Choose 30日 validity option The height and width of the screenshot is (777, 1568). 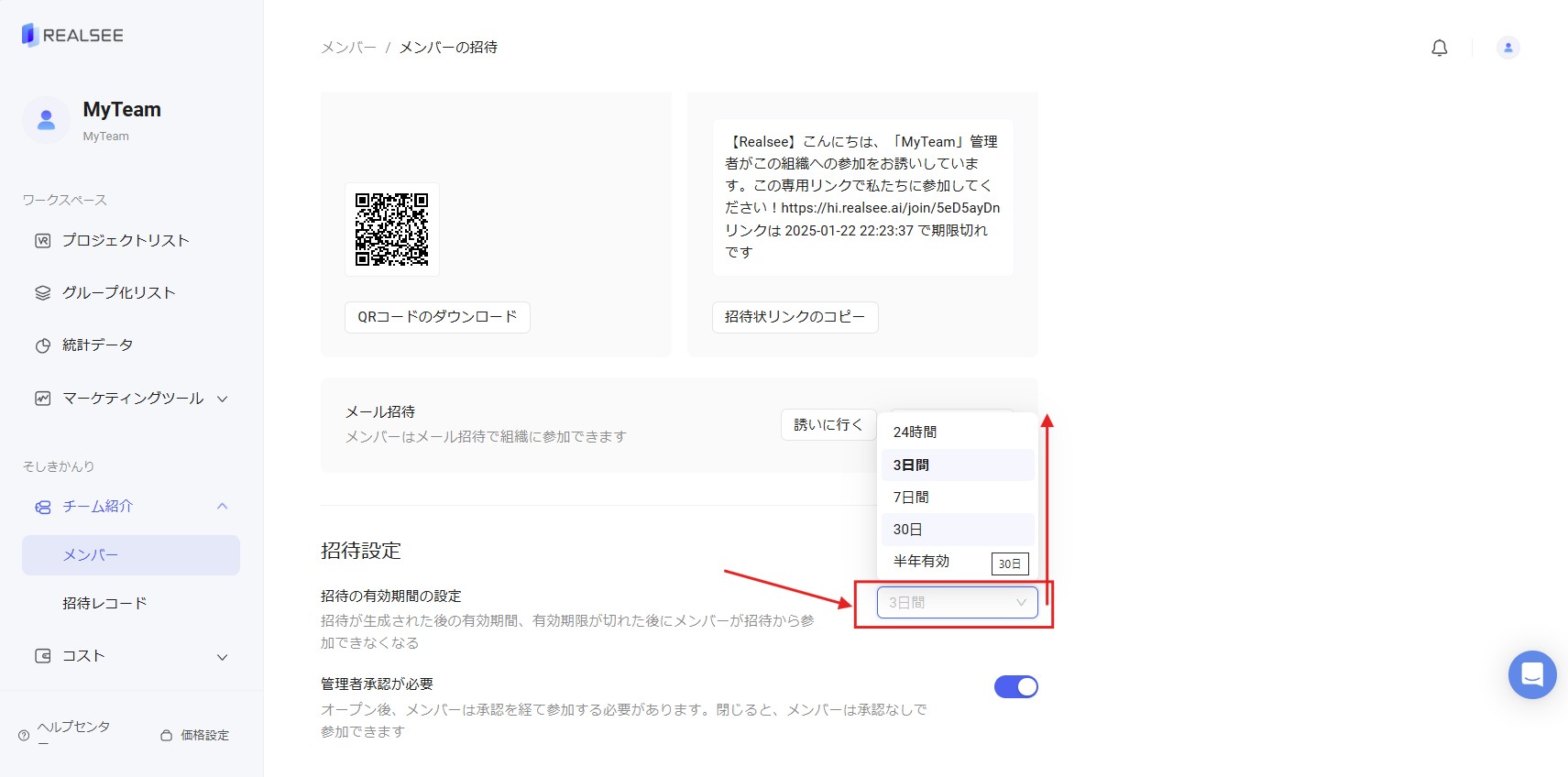tap(958, 529)
